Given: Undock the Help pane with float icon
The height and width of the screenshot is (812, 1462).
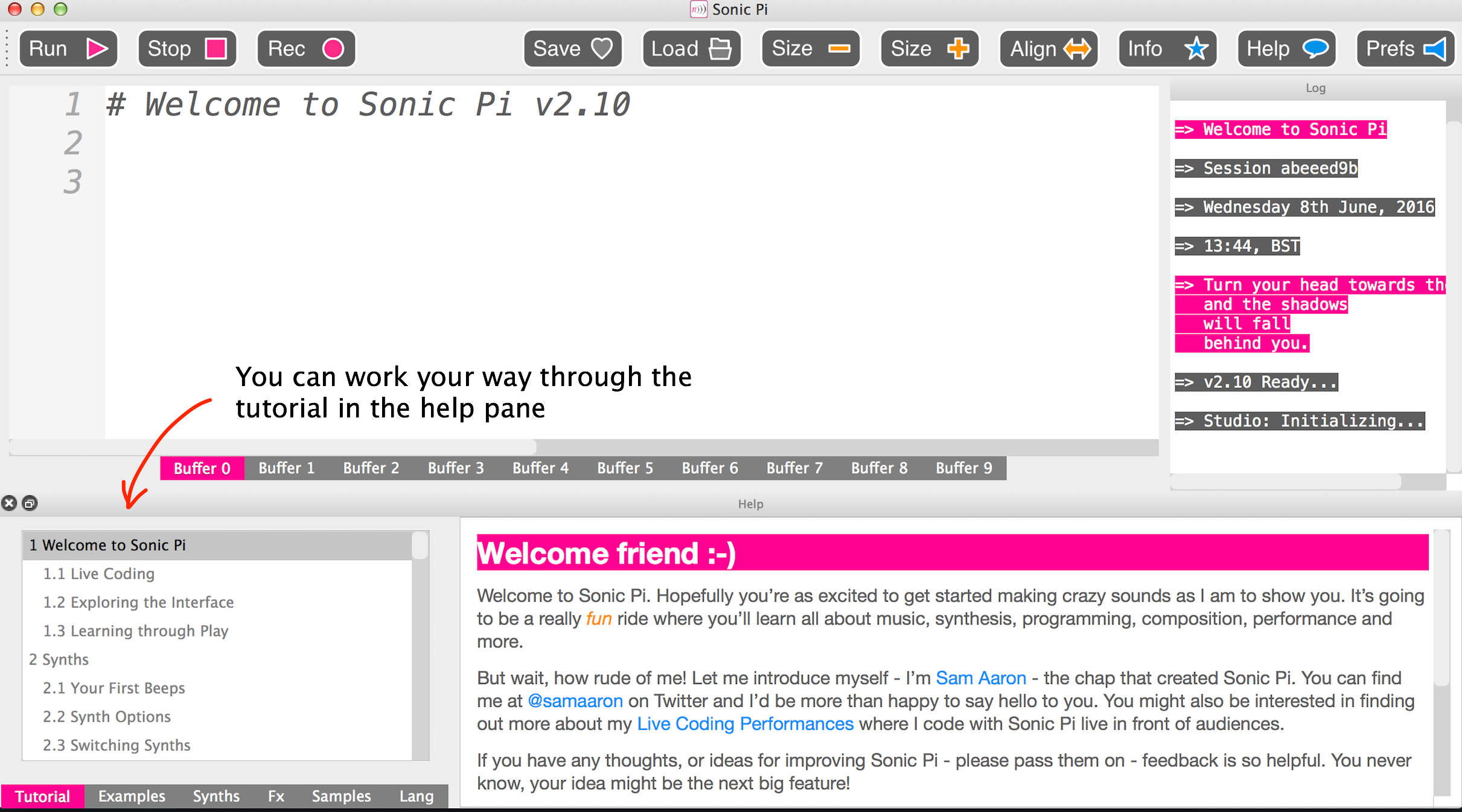Looking at the screenshot, I should coord(30,503).
